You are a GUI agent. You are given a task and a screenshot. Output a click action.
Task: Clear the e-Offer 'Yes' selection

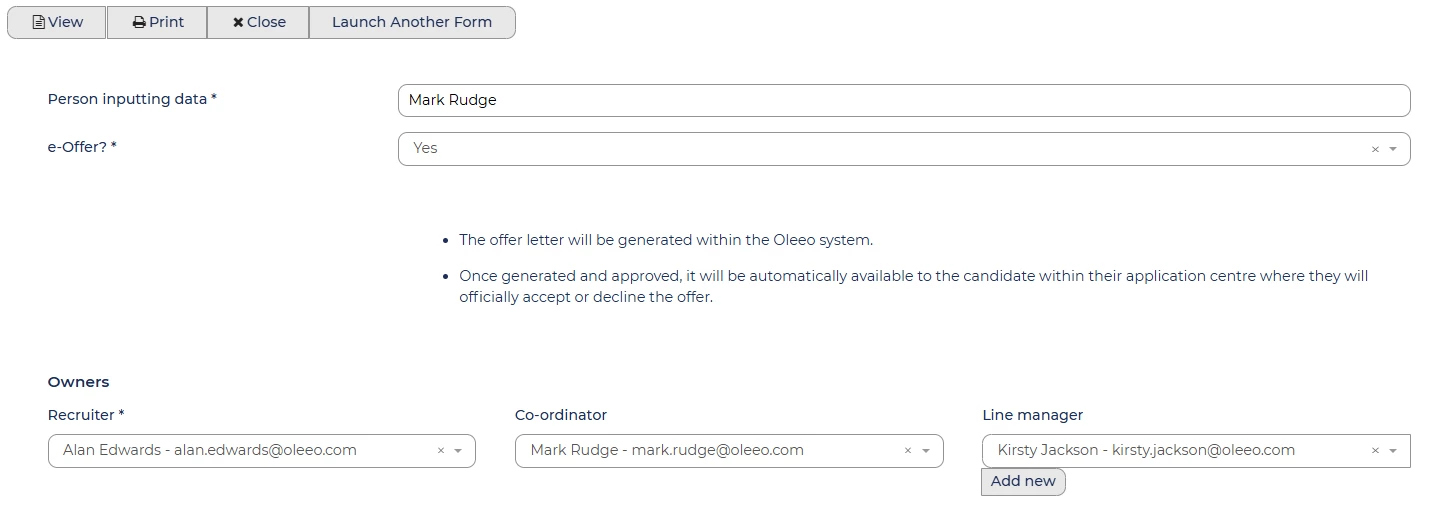[x=1375, y=149]
